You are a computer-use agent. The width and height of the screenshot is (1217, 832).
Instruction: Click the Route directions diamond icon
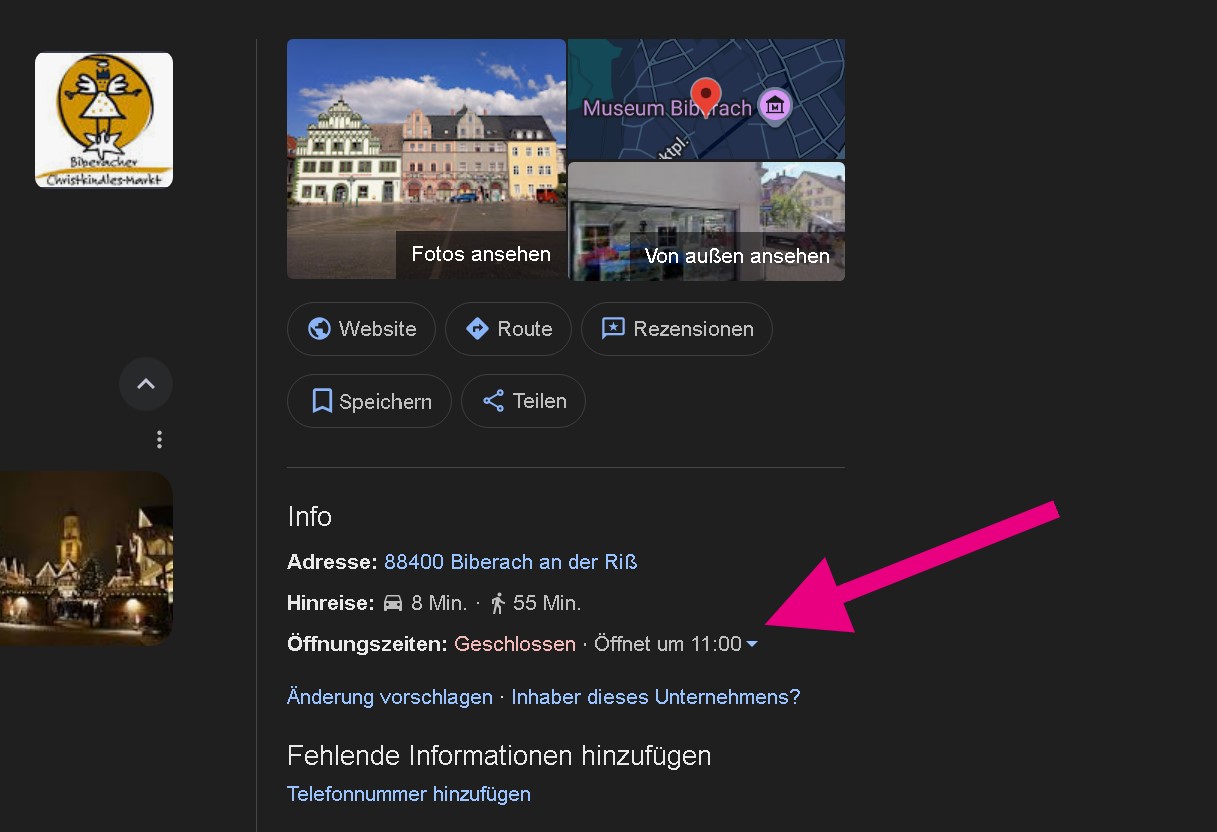point(477,329)
